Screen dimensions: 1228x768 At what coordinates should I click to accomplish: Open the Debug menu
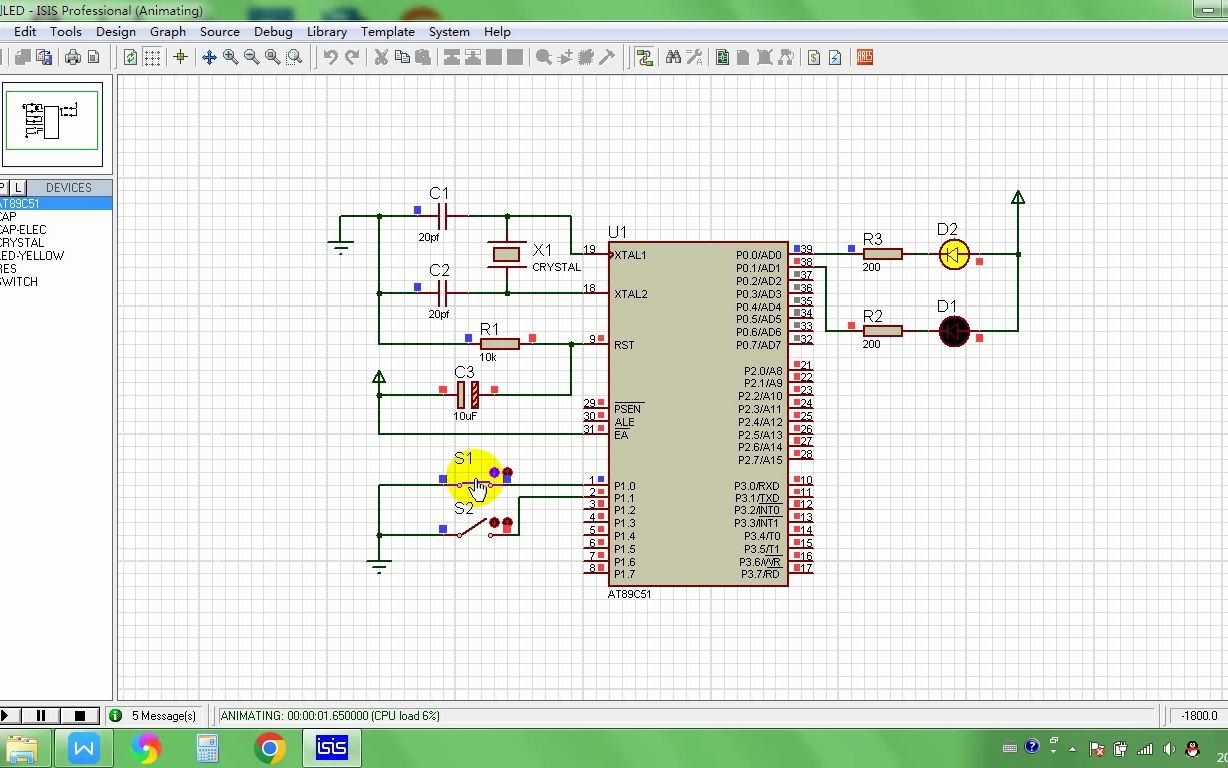pyautogui.click(x=273, y=31)
